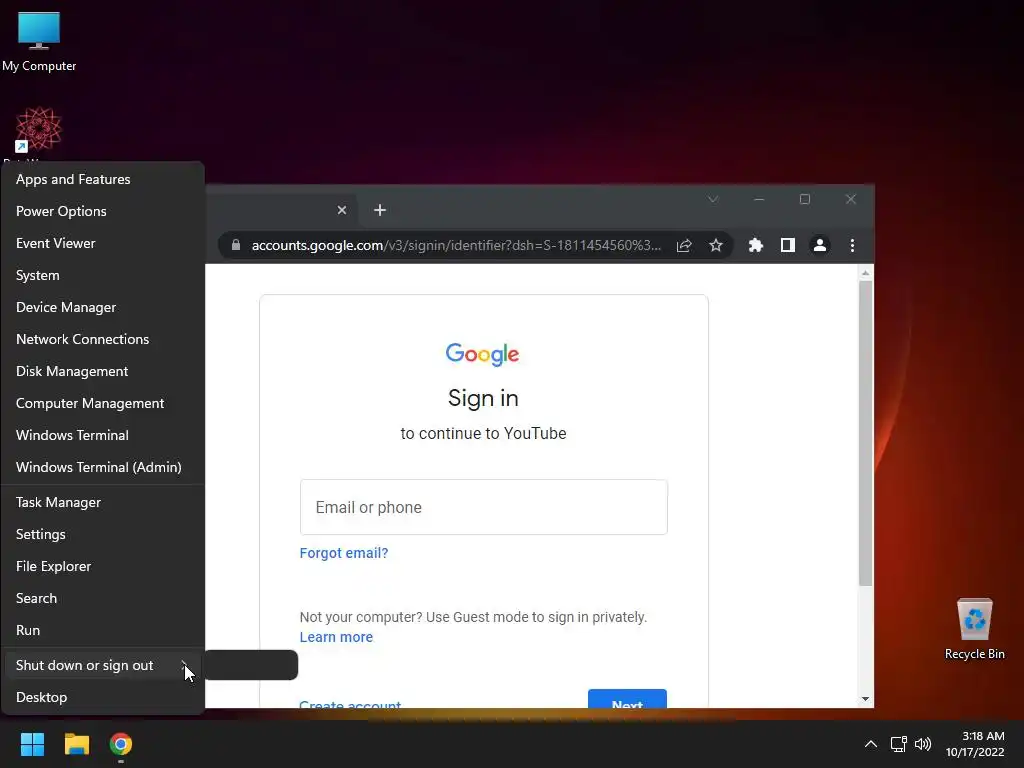Viewport: 1024px width, 768px height.
Task: Minimize the Chrome window
Action: tap(759, 199)
